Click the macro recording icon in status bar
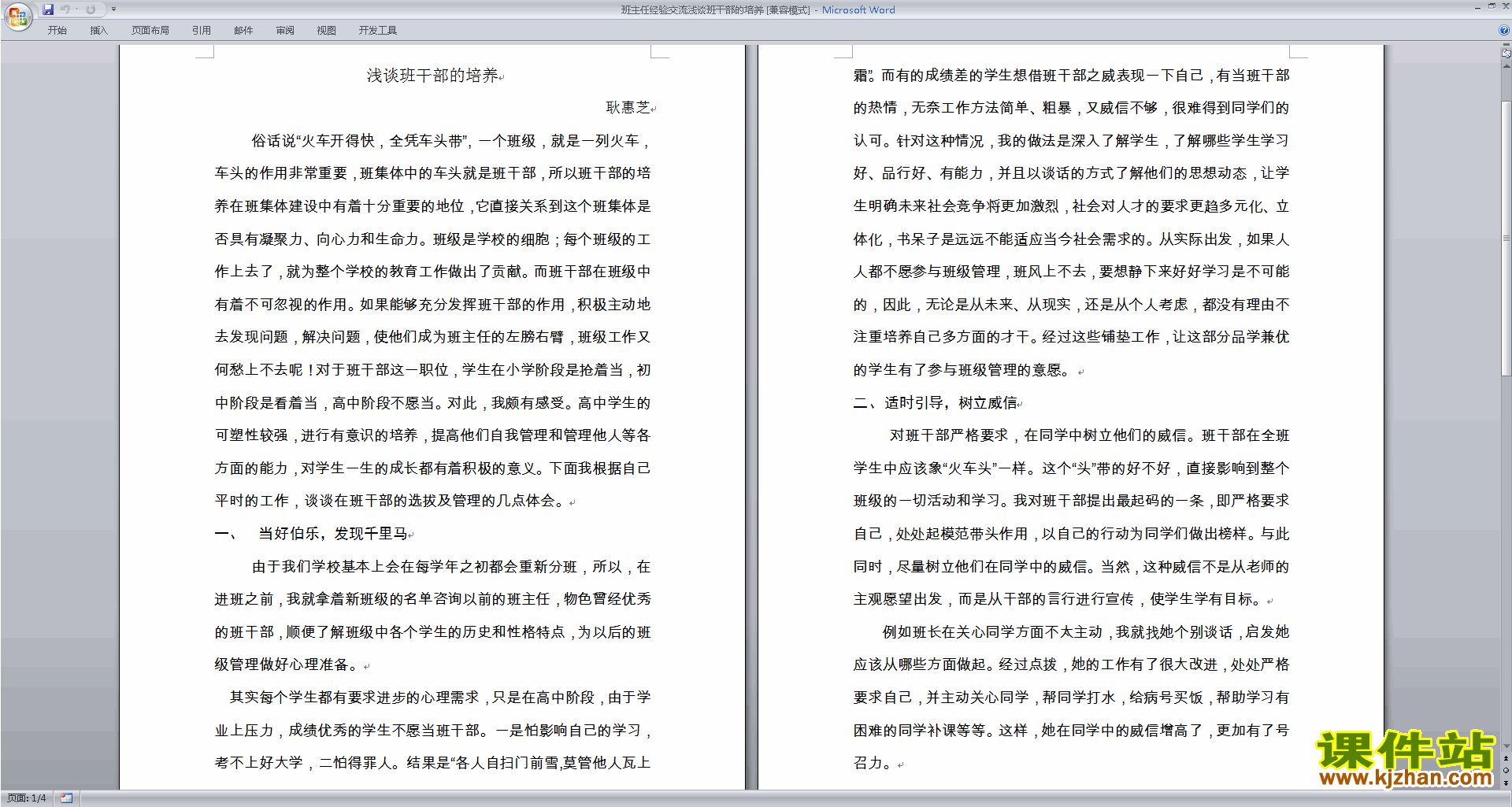Viewport: 1512px width, 807px height. tap(67, 798)
